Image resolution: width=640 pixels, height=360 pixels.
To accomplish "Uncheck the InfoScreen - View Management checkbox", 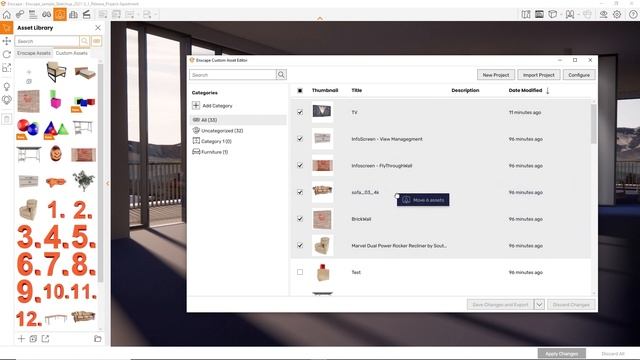I will (x=300, y=139).
